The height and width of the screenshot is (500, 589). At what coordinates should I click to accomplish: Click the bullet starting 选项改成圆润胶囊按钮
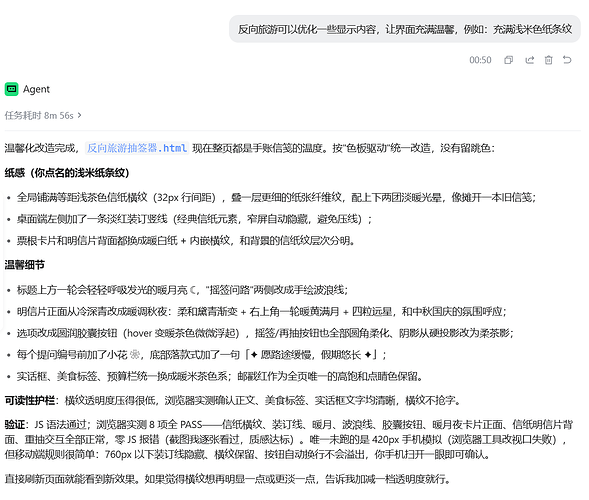pos(265,333)
